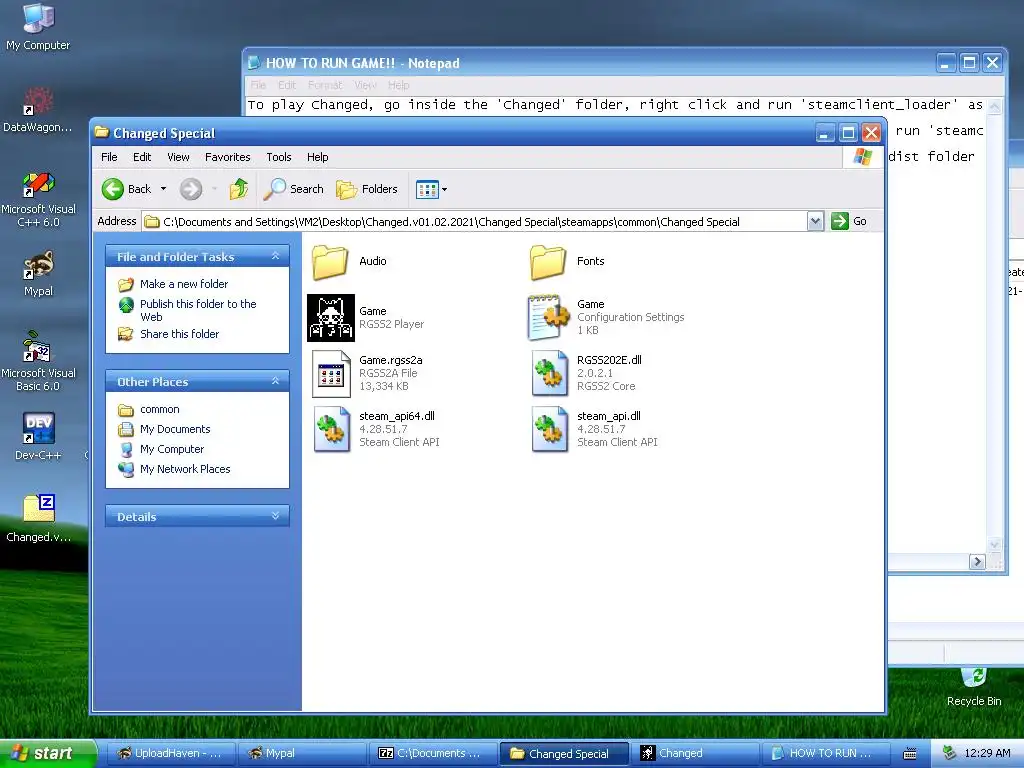This screenshot has height=768, width=1024.
Task: Open the Fonts folder
Action: pyautogui.click(x=548, y=261)
